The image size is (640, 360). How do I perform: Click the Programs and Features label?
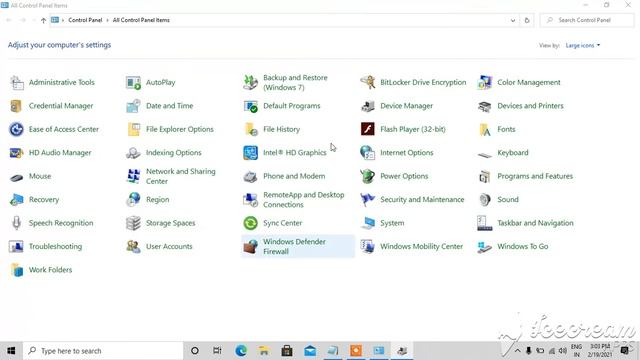click(x=535, y=176)
